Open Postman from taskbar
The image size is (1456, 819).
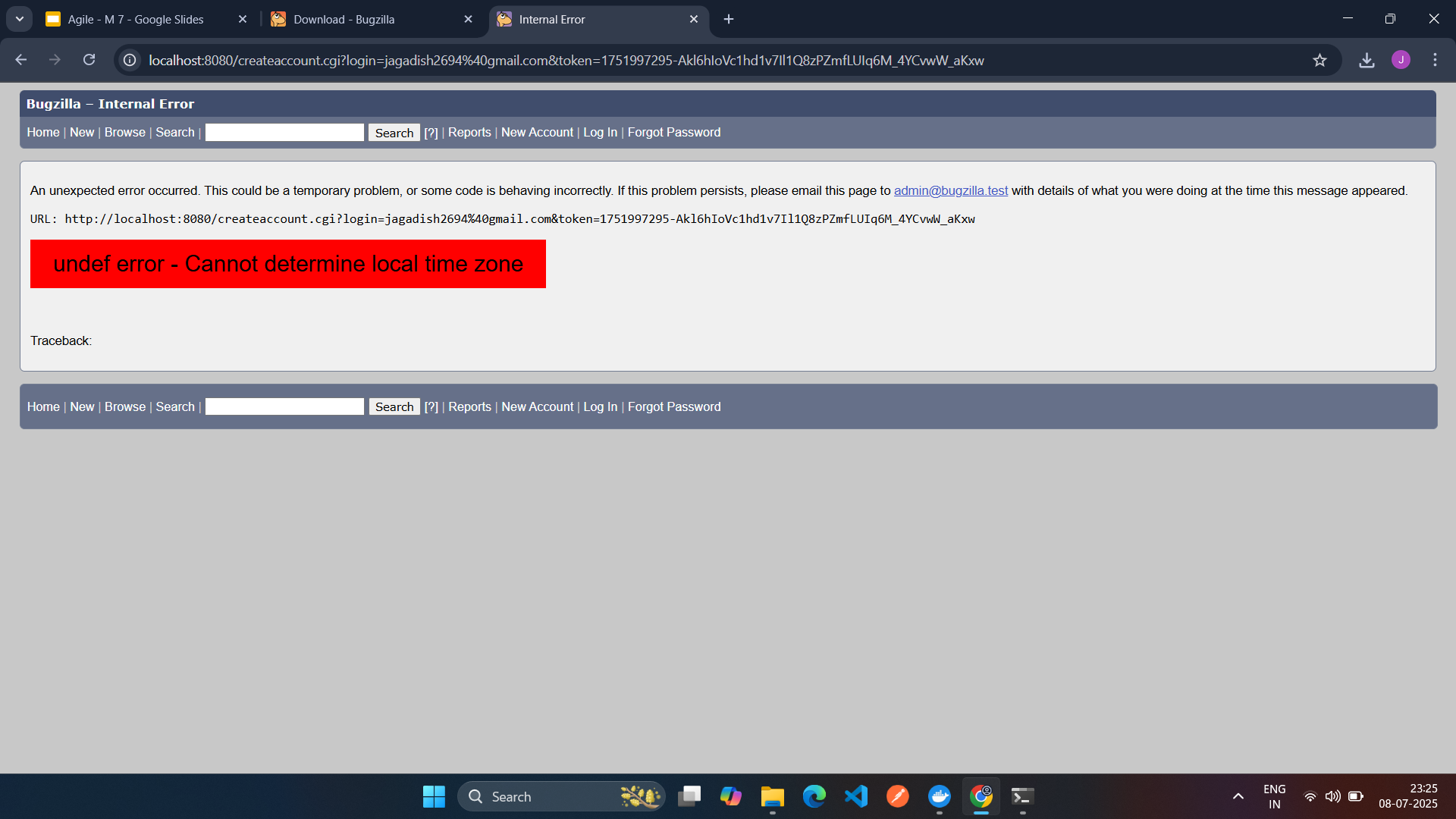[898, 796]
